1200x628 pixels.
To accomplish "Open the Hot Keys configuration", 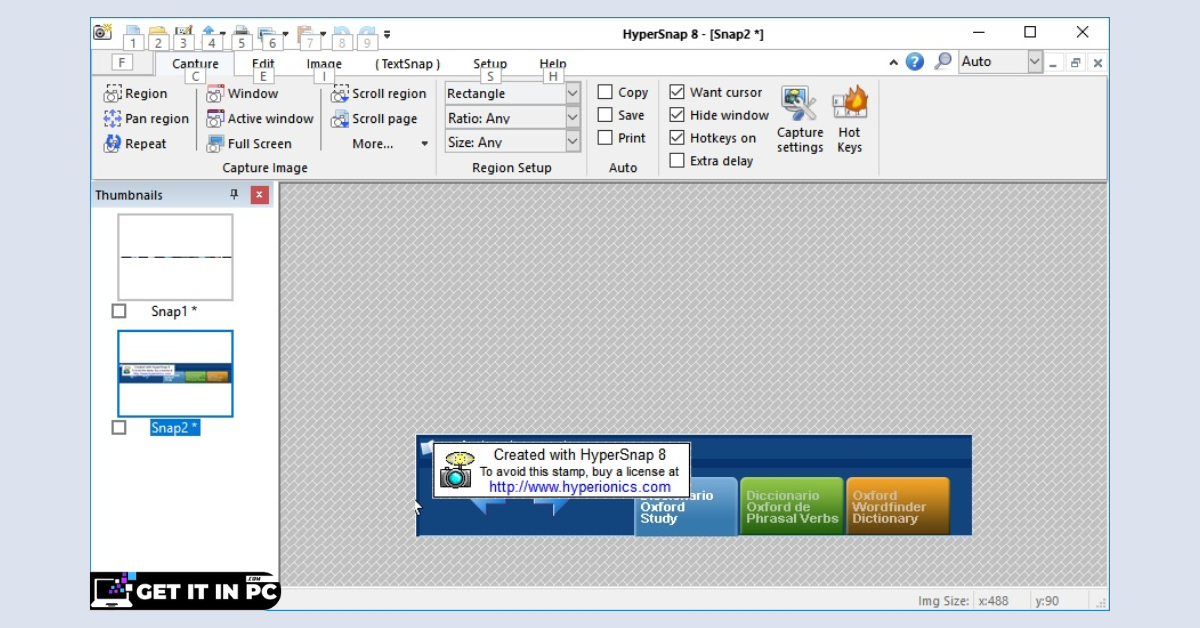I will tap(849, 119).
